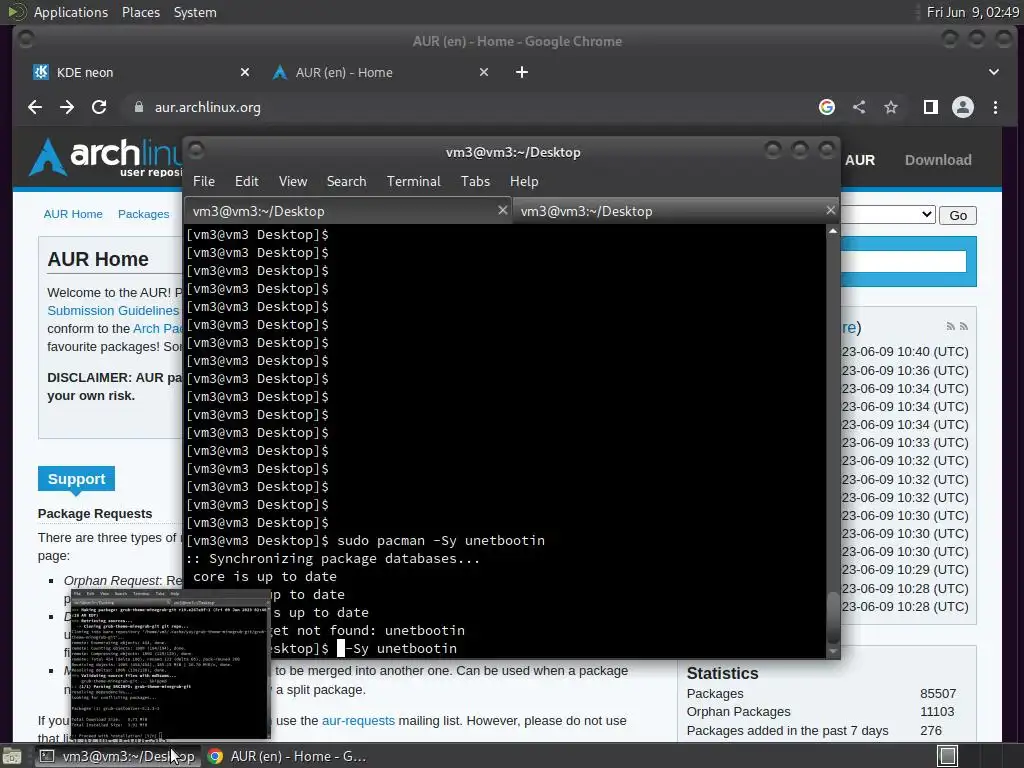Image resolution: width=1024 pixels, height=768 pixels.
Task: Click the second RSS feed icon
Action: coord(963,327)
